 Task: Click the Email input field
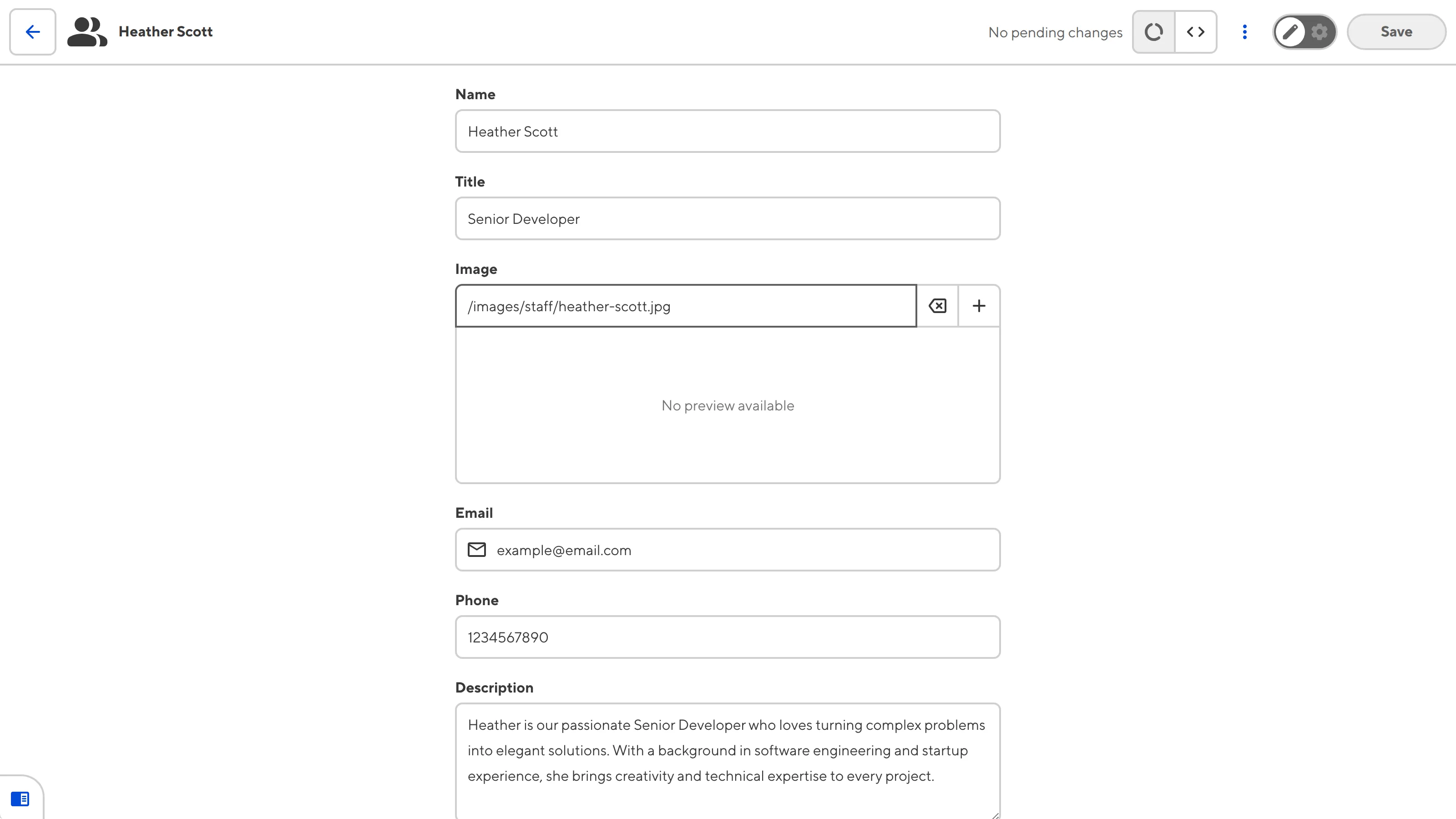coord(740,550)
